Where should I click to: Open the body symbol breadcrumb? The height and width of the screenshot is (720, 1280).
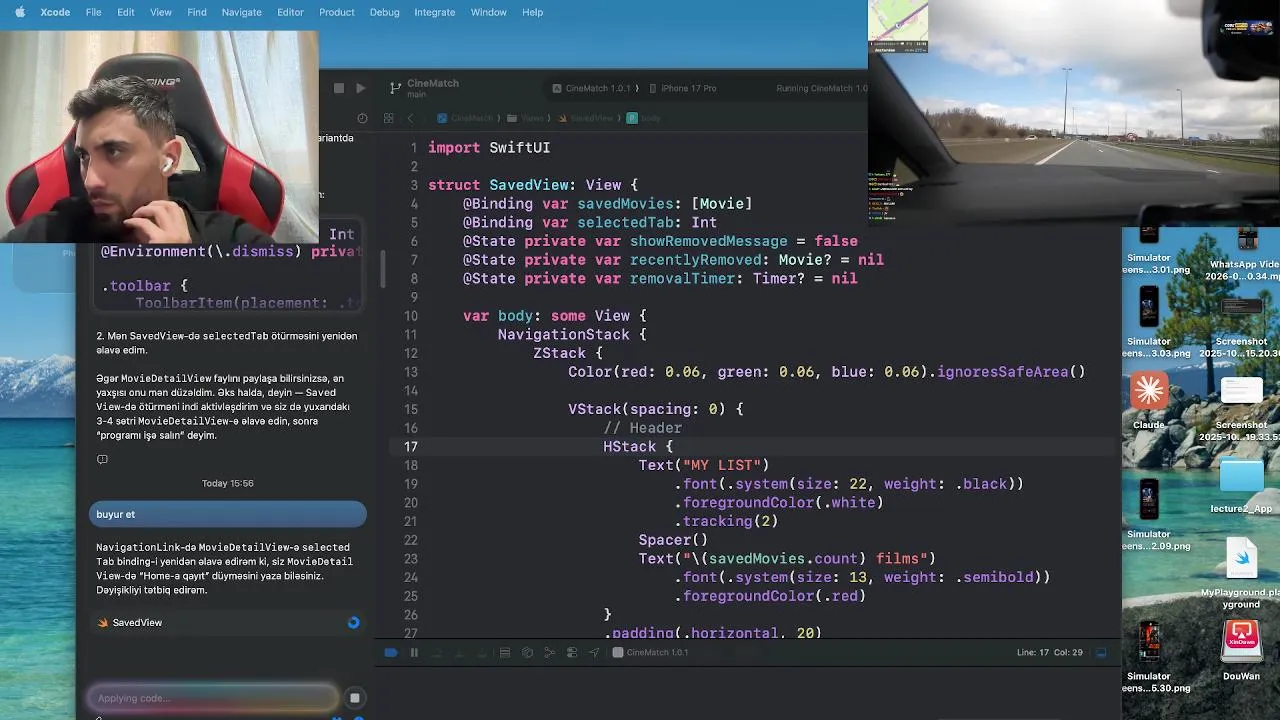644,118
